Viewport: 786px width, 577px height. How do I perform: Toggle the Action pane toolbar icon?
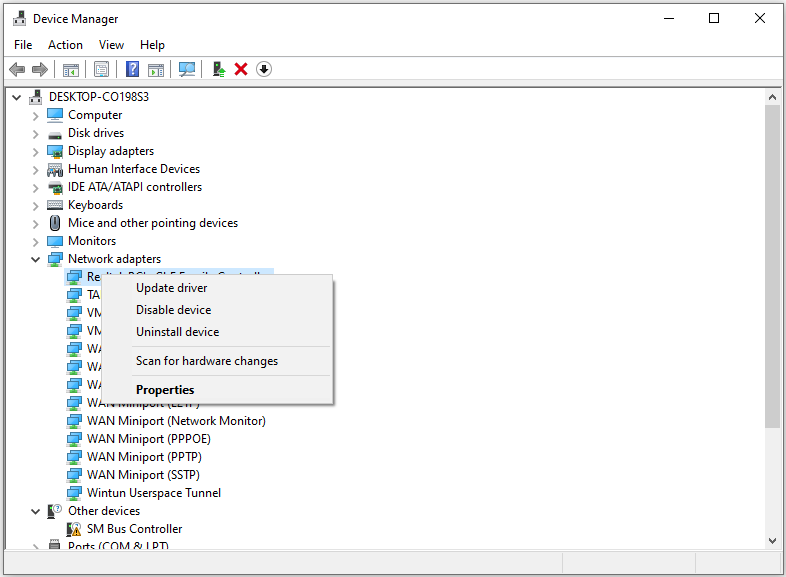156,69
